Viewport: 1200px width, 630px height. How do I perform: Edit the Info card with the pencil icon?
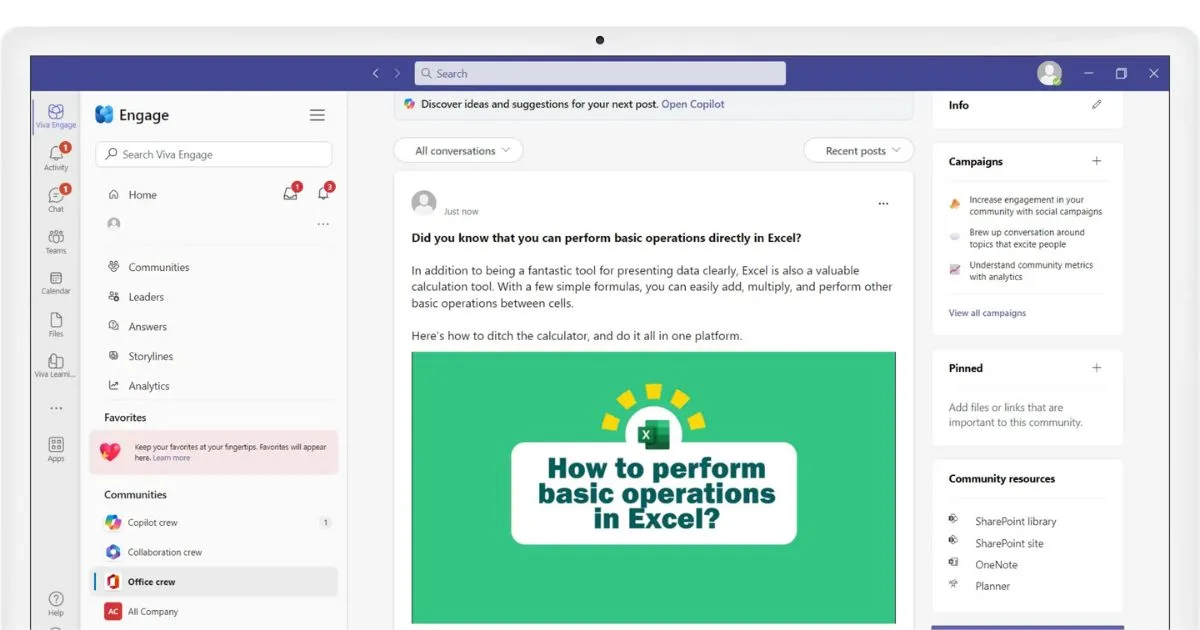coord(1097,104)
